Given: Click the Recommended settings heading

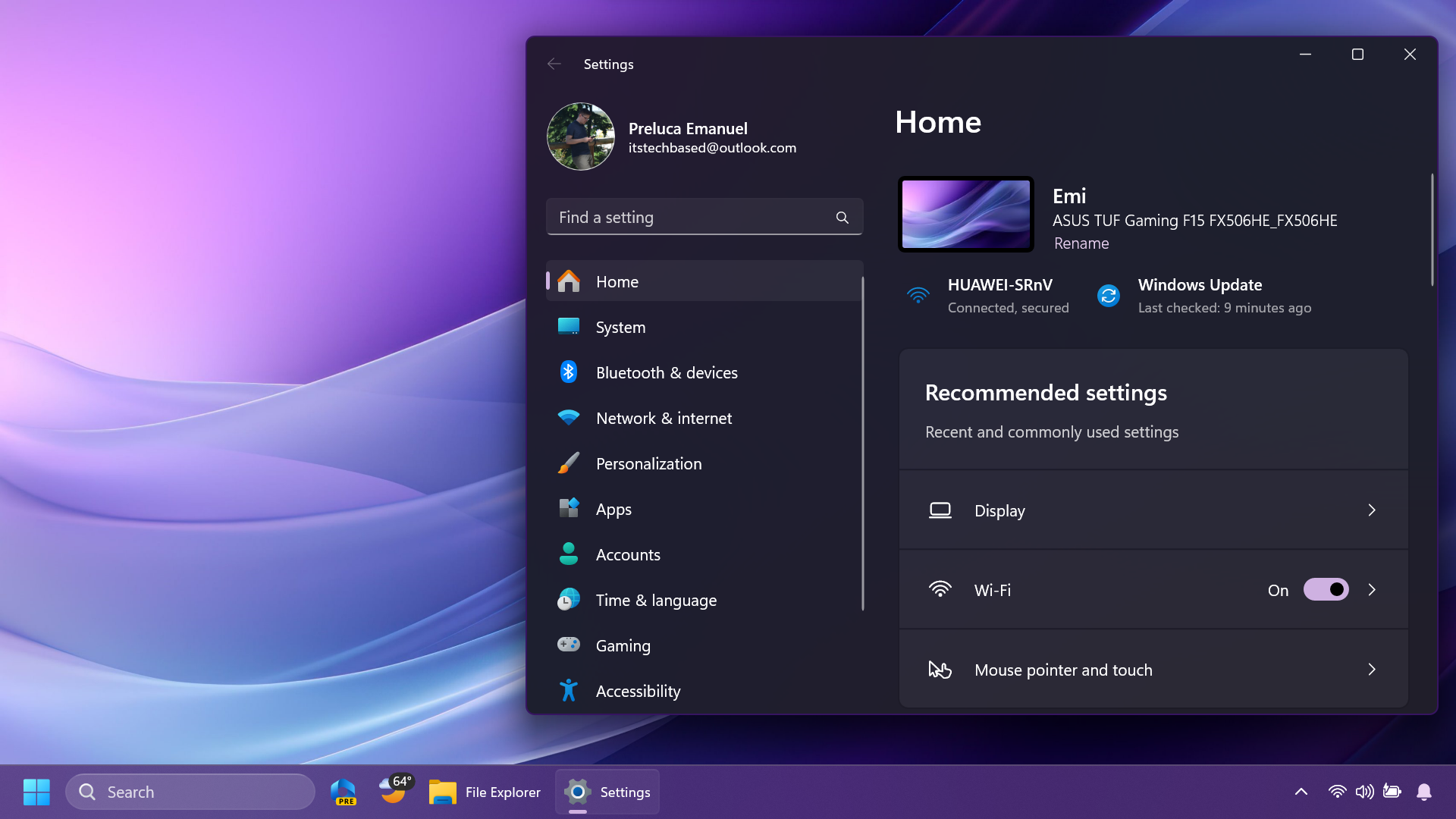Looking at the screenshot, I should coord(1046,393).
